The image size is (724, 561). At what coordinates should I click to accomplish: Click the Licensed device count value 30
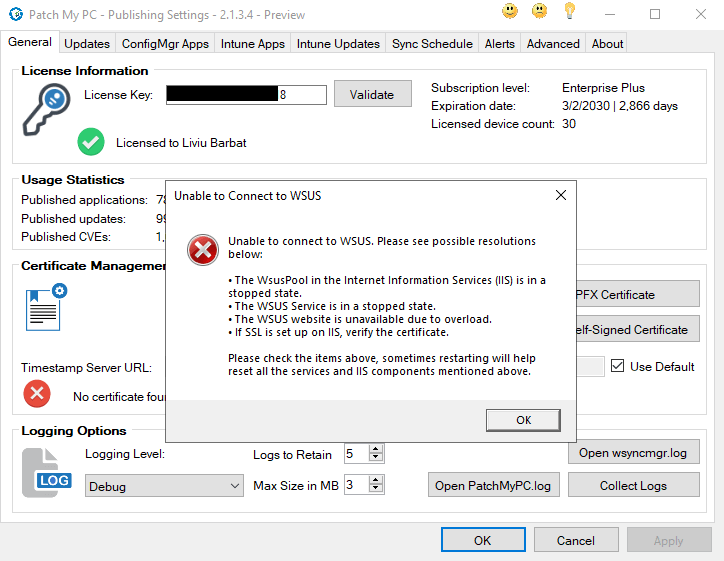[569, 124]
